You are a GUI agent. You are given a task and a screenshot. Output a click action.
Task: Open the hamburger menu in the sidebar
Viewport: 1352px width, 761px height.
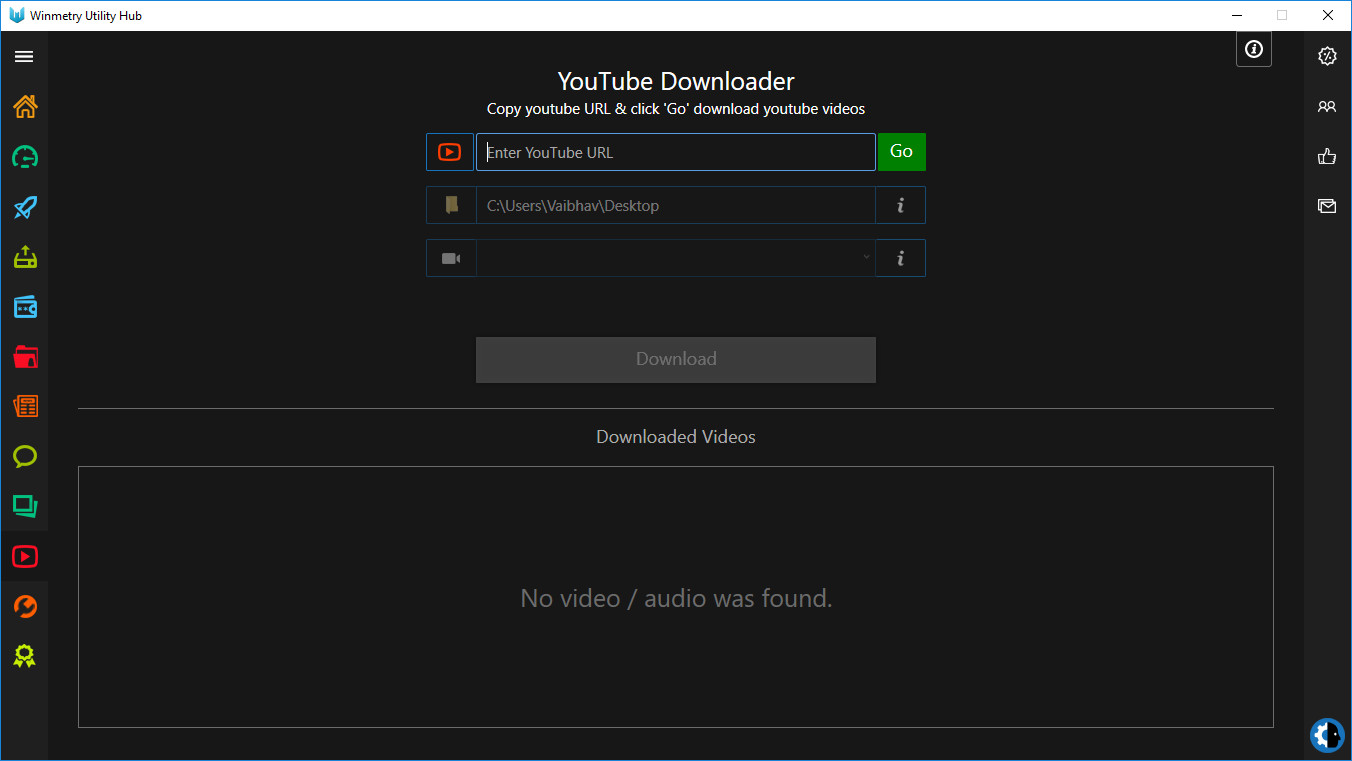24,57
